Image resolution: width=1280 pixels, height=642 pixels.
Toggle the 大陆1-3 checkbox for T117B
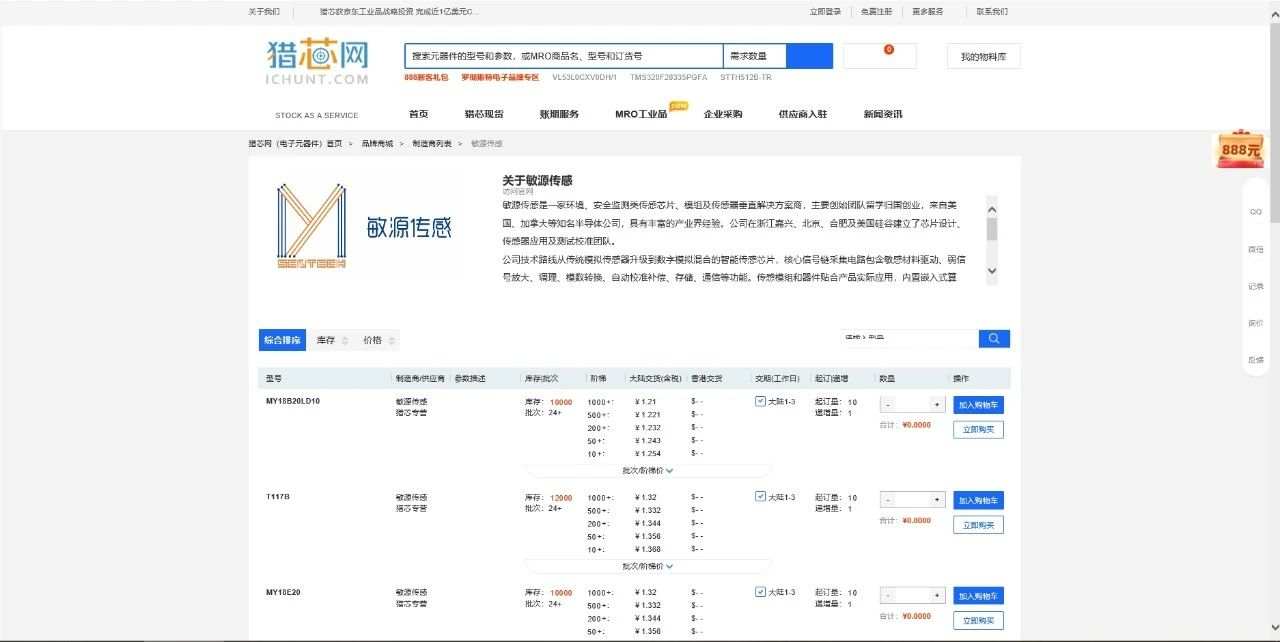pos(760,496)
